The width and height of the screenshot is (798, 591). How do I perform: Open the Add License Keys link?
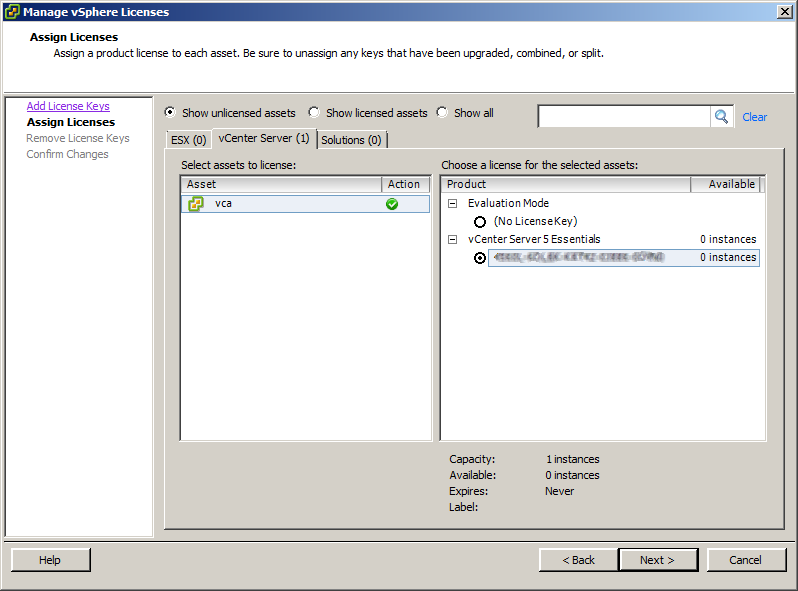(68, 106)
